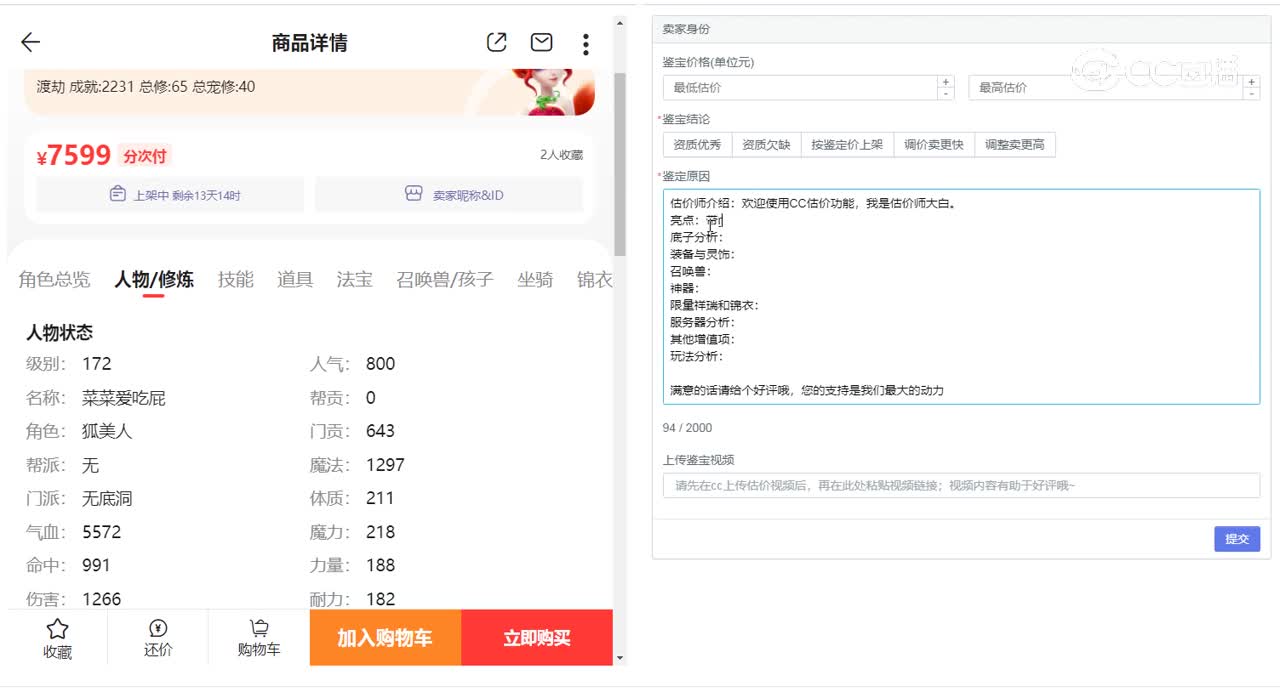Click the 加入购物车 button
This screenshot has height=692, width=1280.
click(x=384, y=637)
